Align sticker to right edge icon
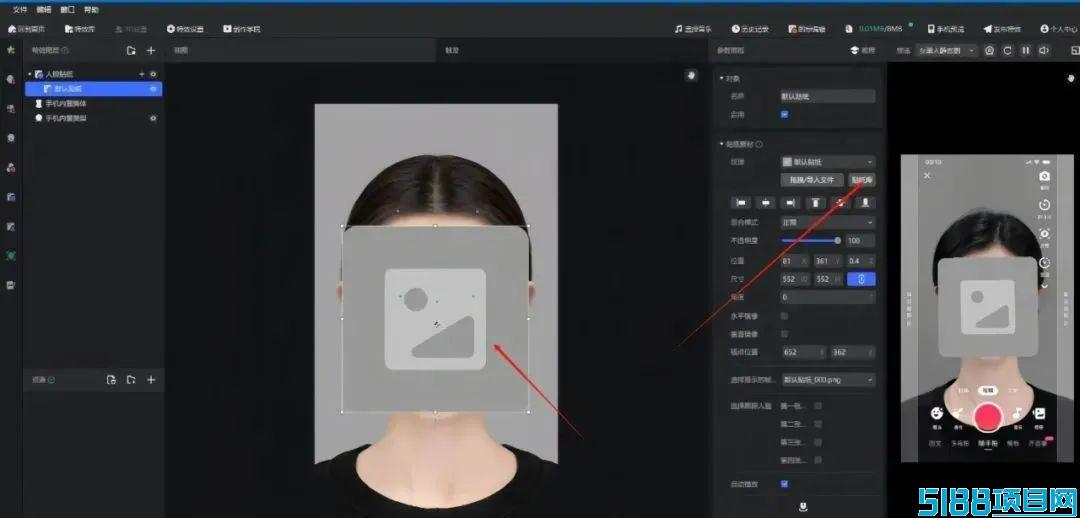The image size is (1080, 518). [x=791, y=203]
